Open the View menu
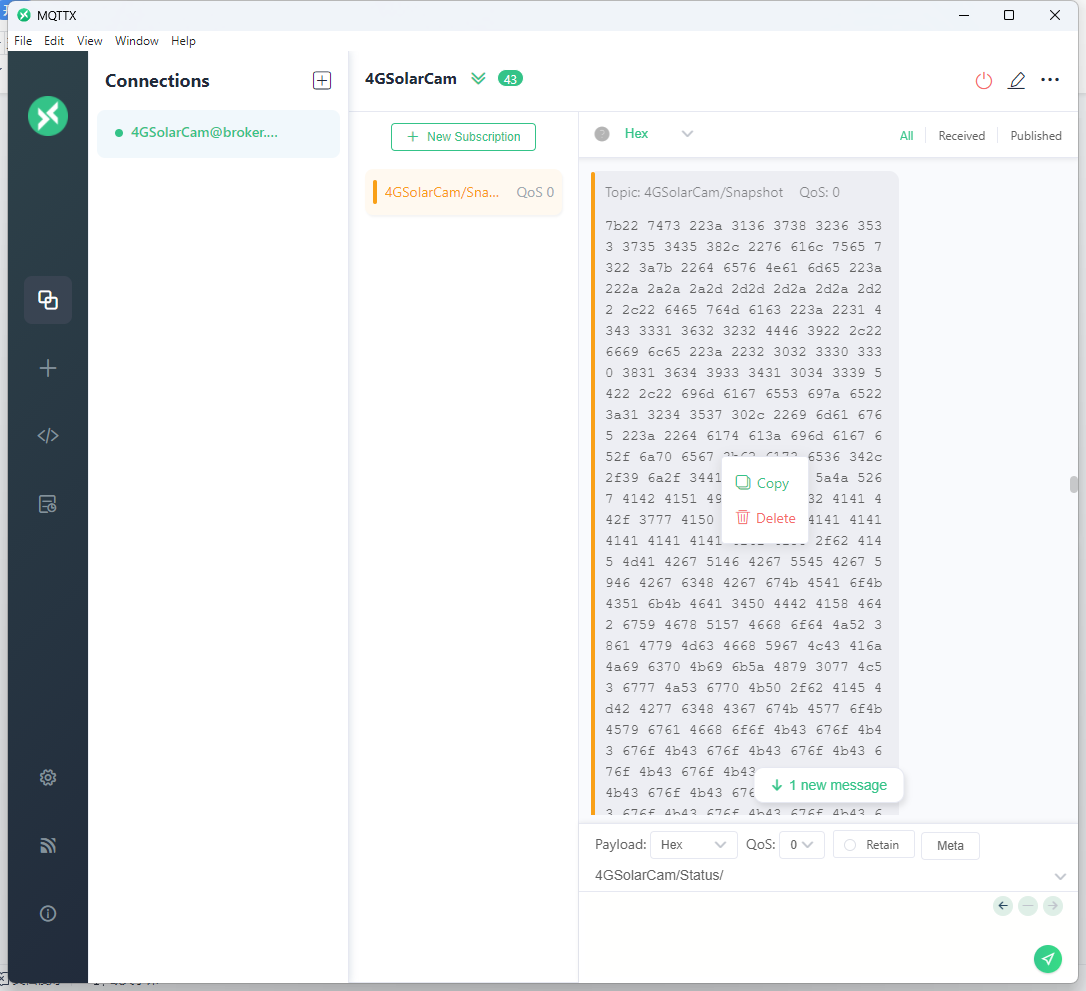This screenshot has height=991, width=1086. [x=89, y=41]
